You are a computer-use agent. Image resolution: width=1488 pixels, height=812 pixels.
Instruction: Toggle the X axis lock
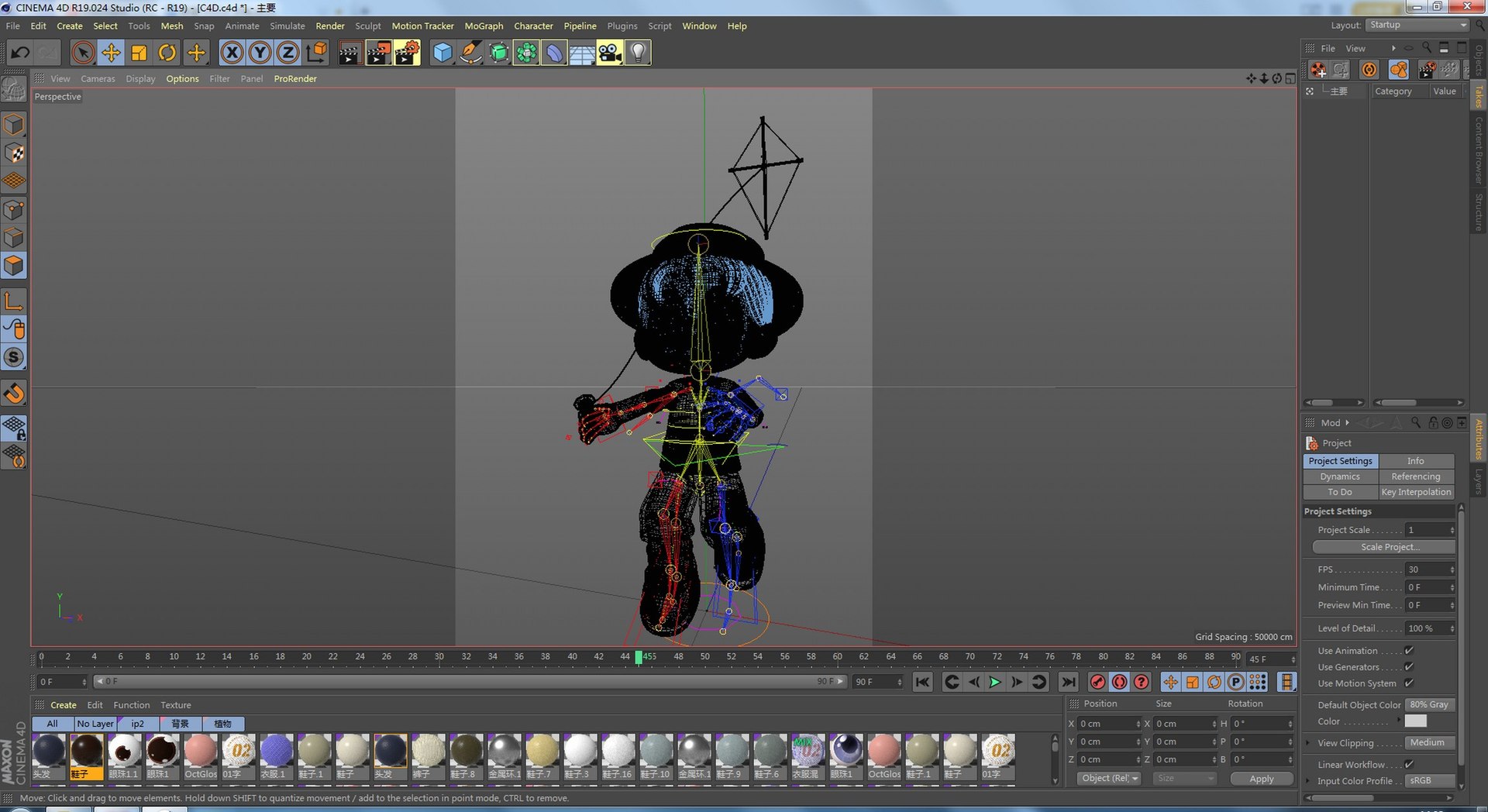click(x=232, y=53)
